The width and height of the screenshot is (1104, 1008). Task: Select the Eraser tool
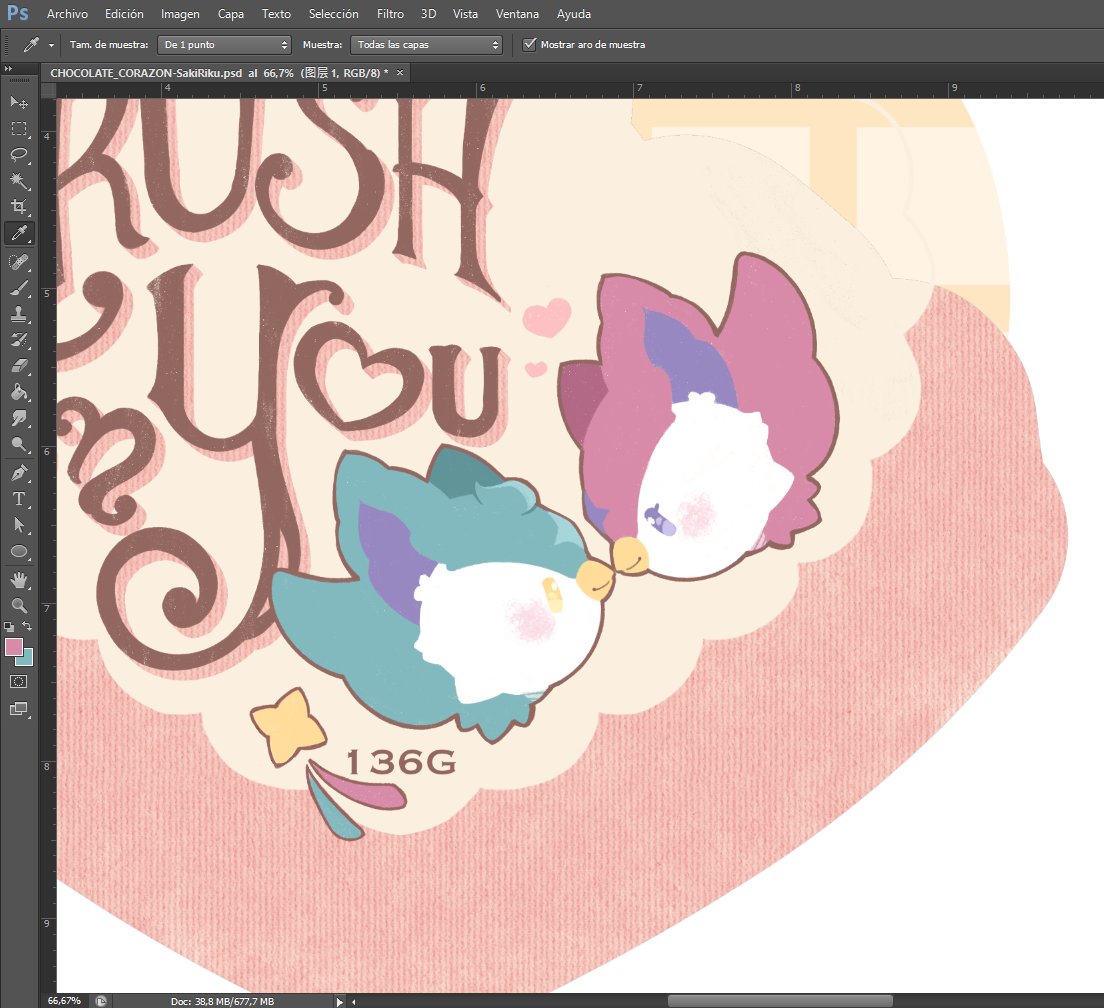[19, 366]
